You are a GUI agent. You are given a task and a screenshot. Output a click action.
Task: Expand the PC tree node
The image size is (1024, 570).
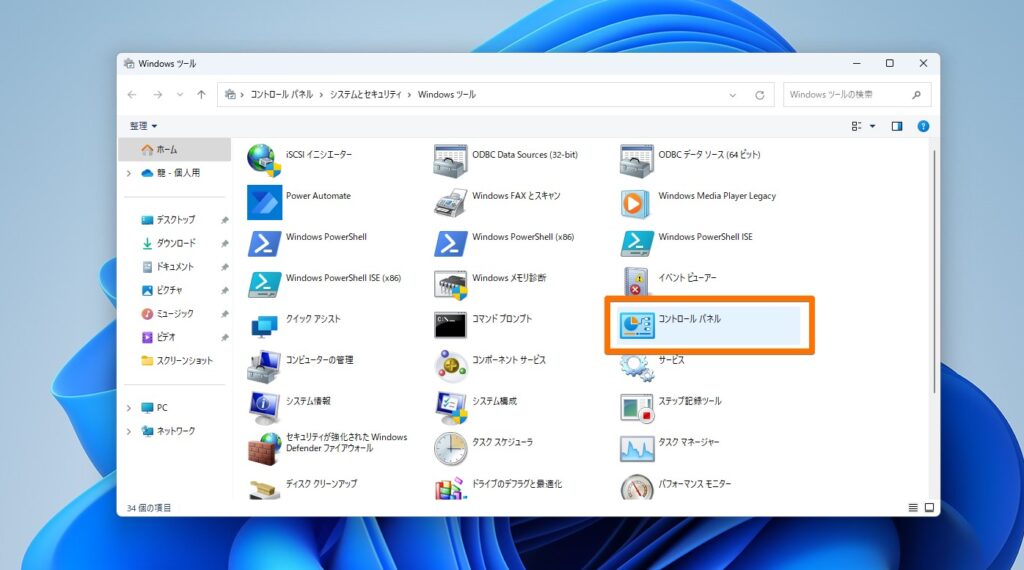pos(129,408)
